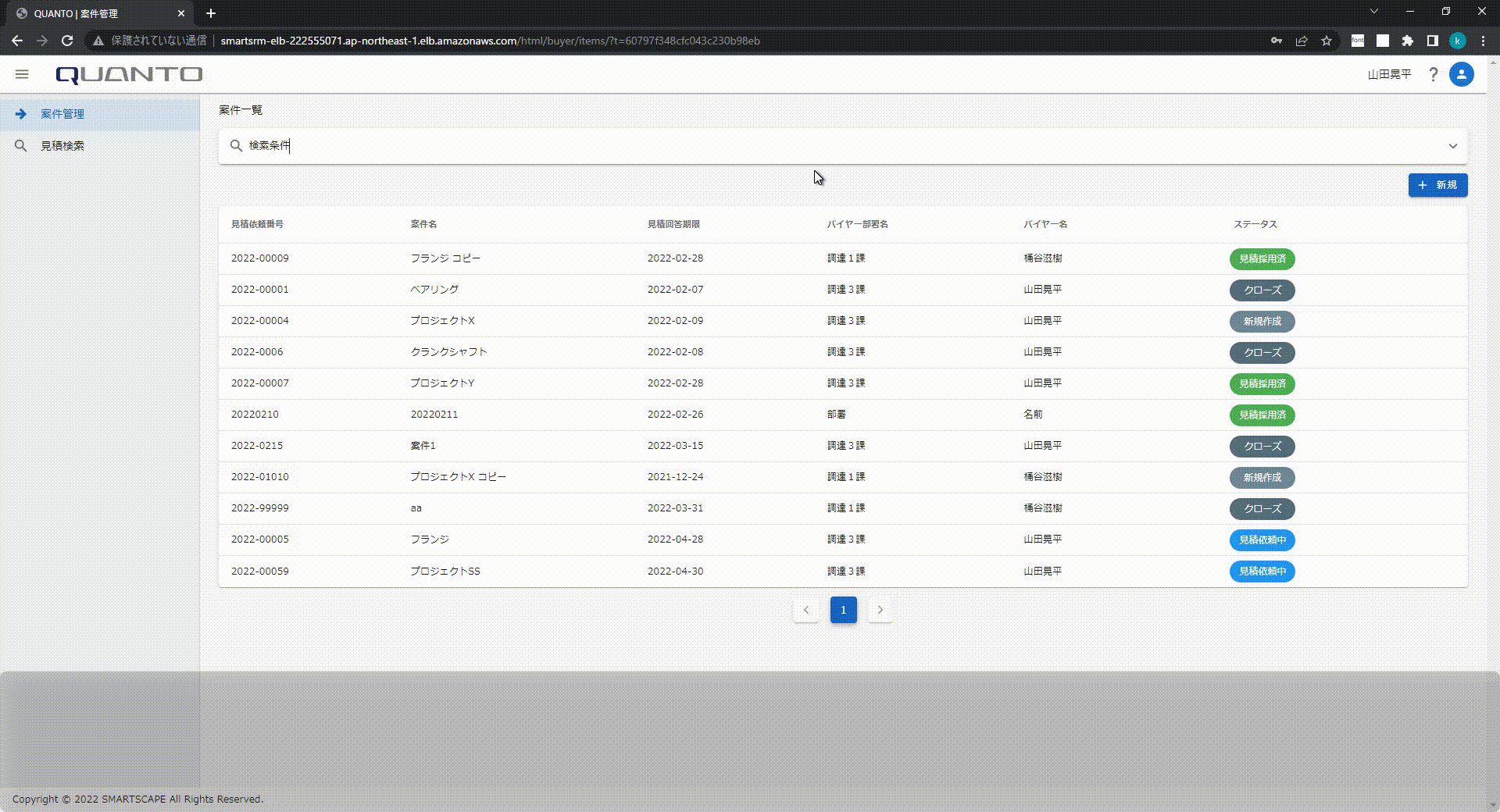Go to the previous page of results
Image resolution: width=1500 pixels, height=812 pixels.
(x=806, y=610)
